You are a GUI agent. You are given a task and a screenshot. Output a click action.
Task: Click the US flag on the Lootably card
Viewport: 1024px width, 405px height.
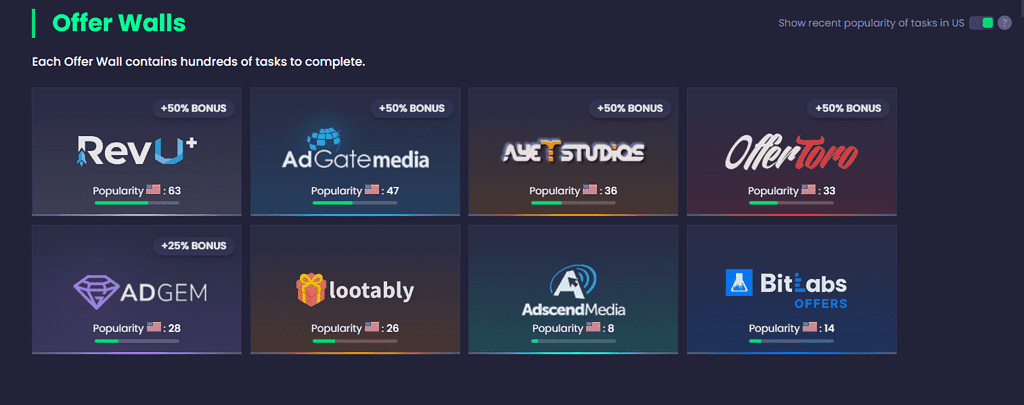(372, 327)
